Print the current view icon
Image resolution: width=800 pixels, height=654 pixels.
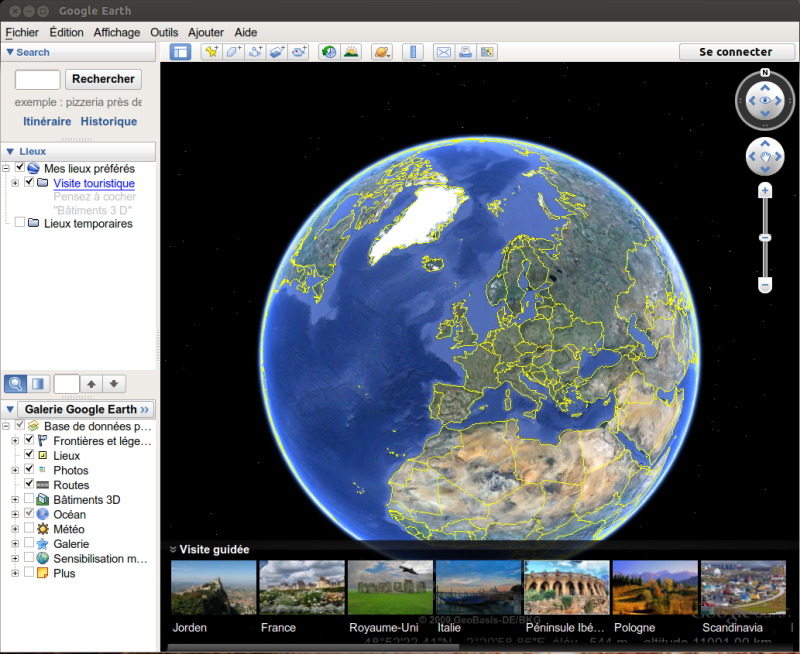pyautogui.click(x=465, y=52)
